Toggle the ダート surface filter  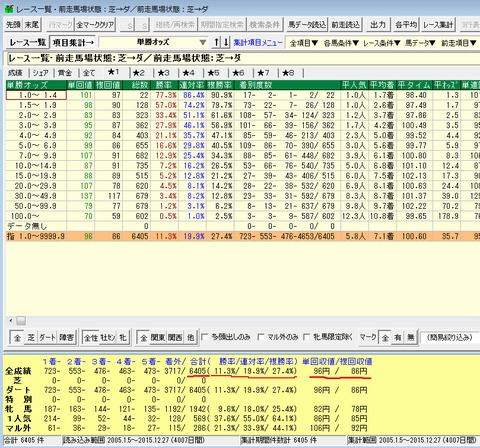point(47,338)
